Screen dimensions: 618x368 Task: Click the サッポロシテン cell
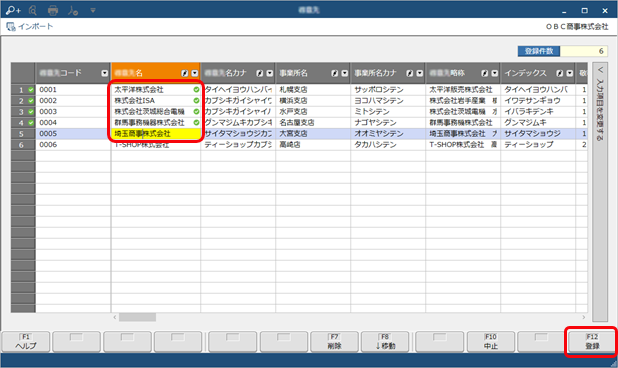click(x=388, y=90)
